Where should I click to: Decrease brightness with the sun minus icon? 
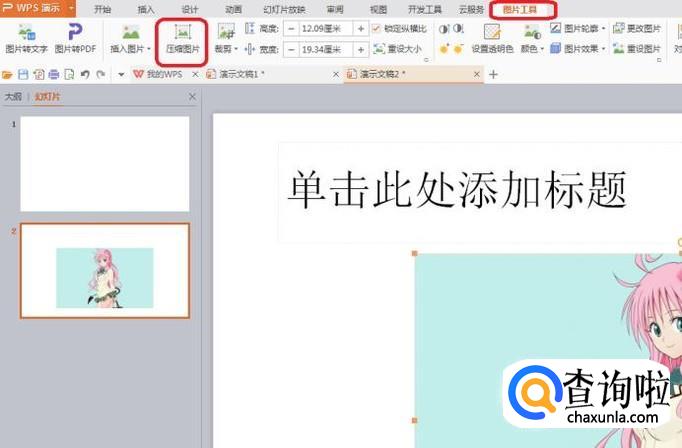(x=458, y=49)
